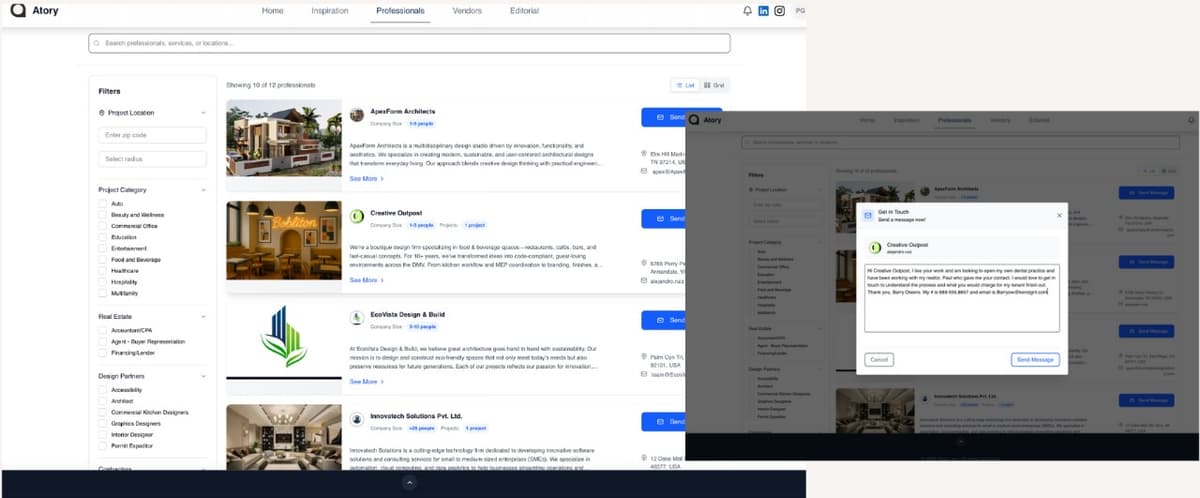The image size is (1200, 498).
Task: Click the search magnifier icon in main search bar
Action: [x=97, y=43]
